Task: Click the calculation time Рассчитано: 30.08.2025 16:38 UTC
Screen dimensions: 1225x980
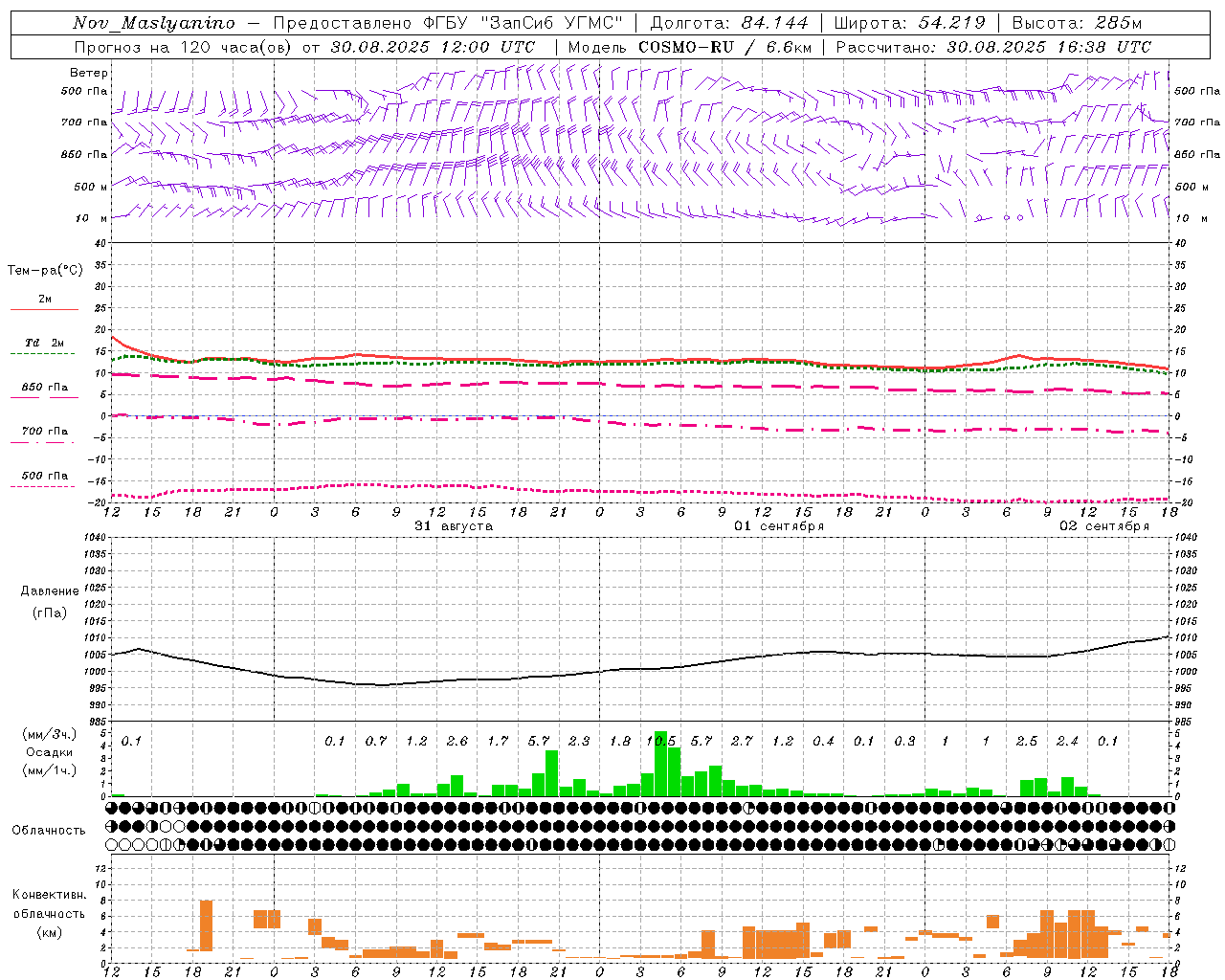Action: pyautogui.click(x=993, y=47)
